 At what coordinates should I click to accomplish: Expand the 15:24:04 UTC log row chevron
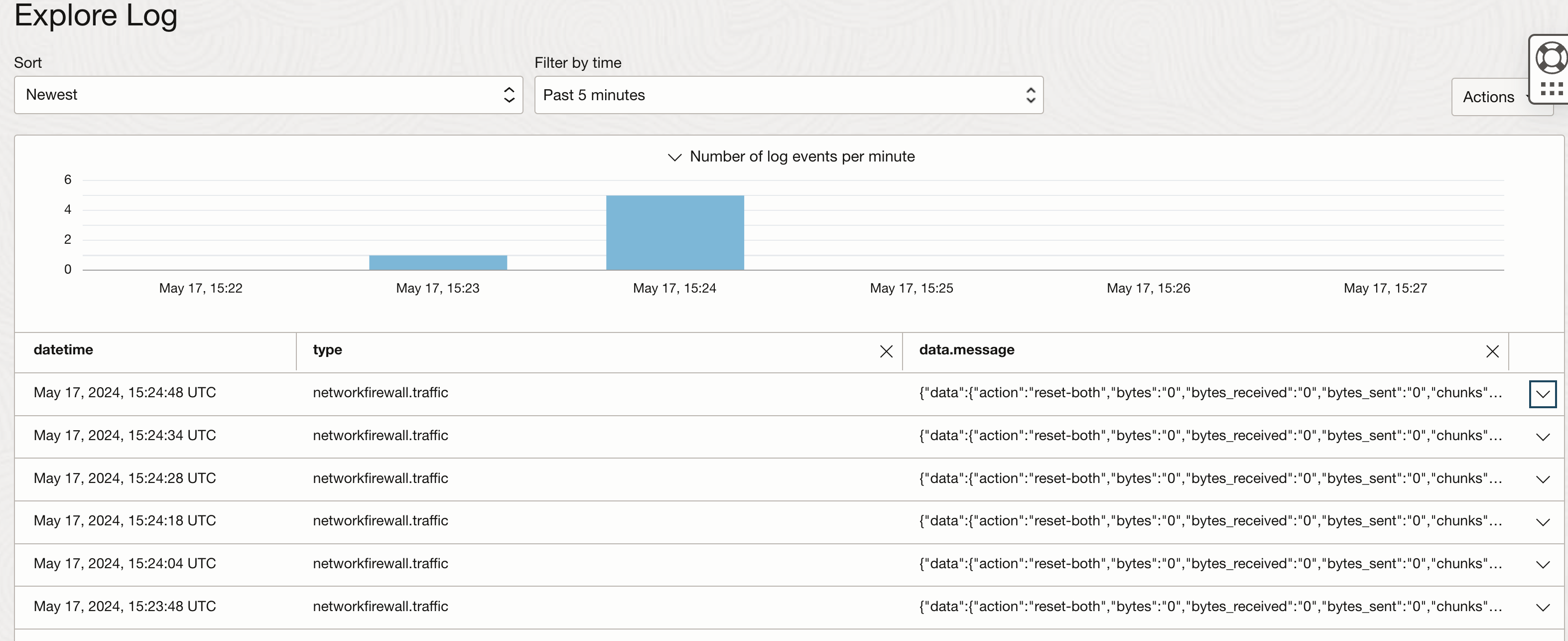pyautogui.click(x=1543, y=565)
